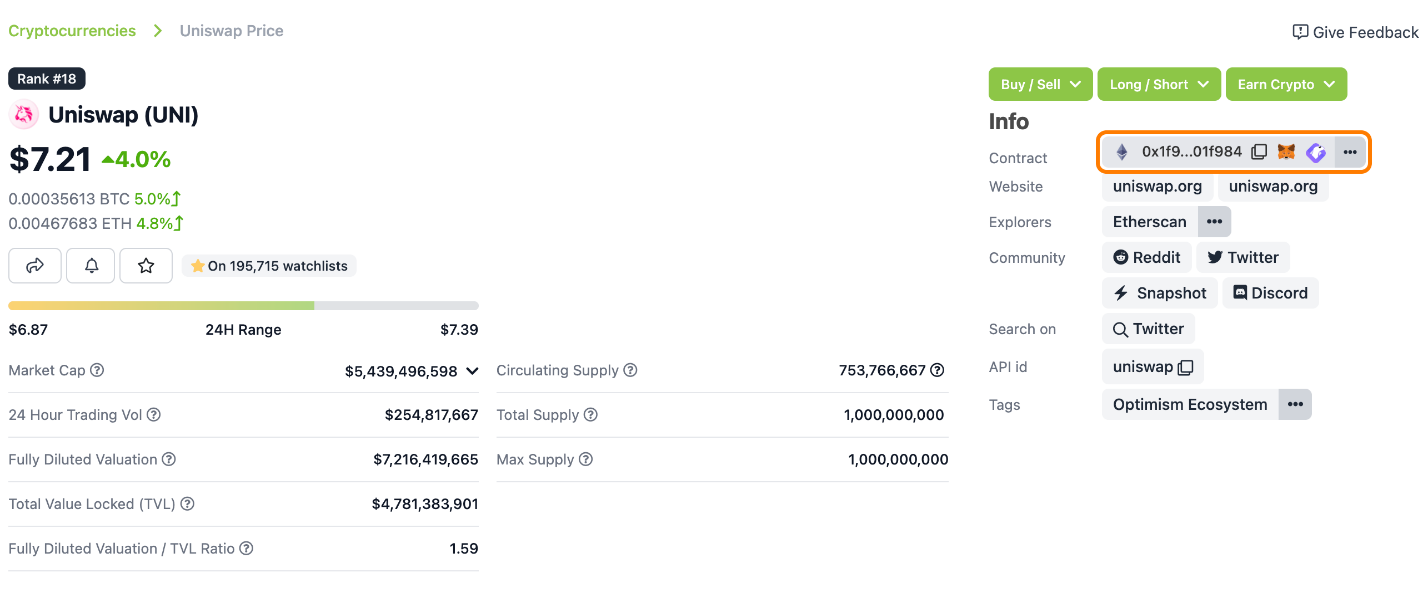Copy the uniswap API id

pyautogui.click(x=1186, y=367)
